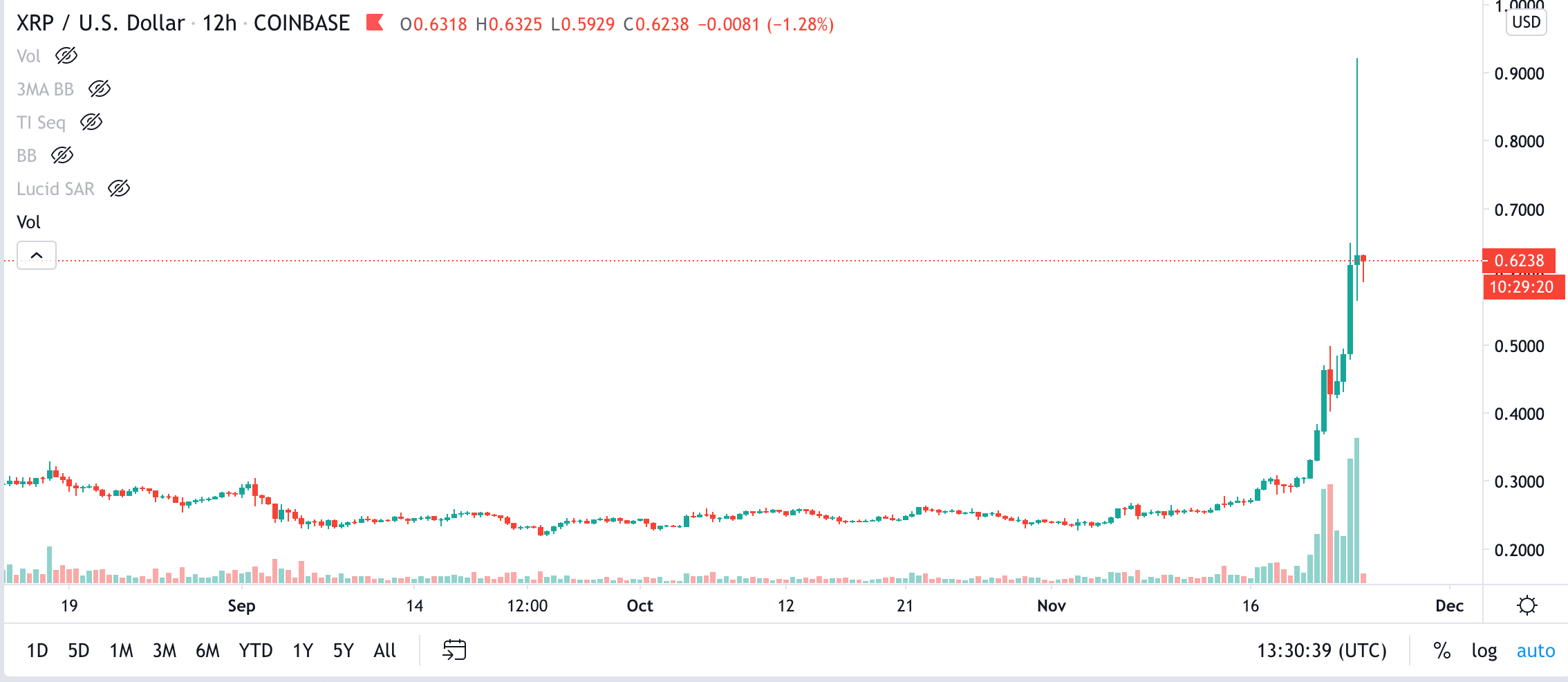
Task: Click the red broker logo beside COINBASE
Action: [374, 24]
